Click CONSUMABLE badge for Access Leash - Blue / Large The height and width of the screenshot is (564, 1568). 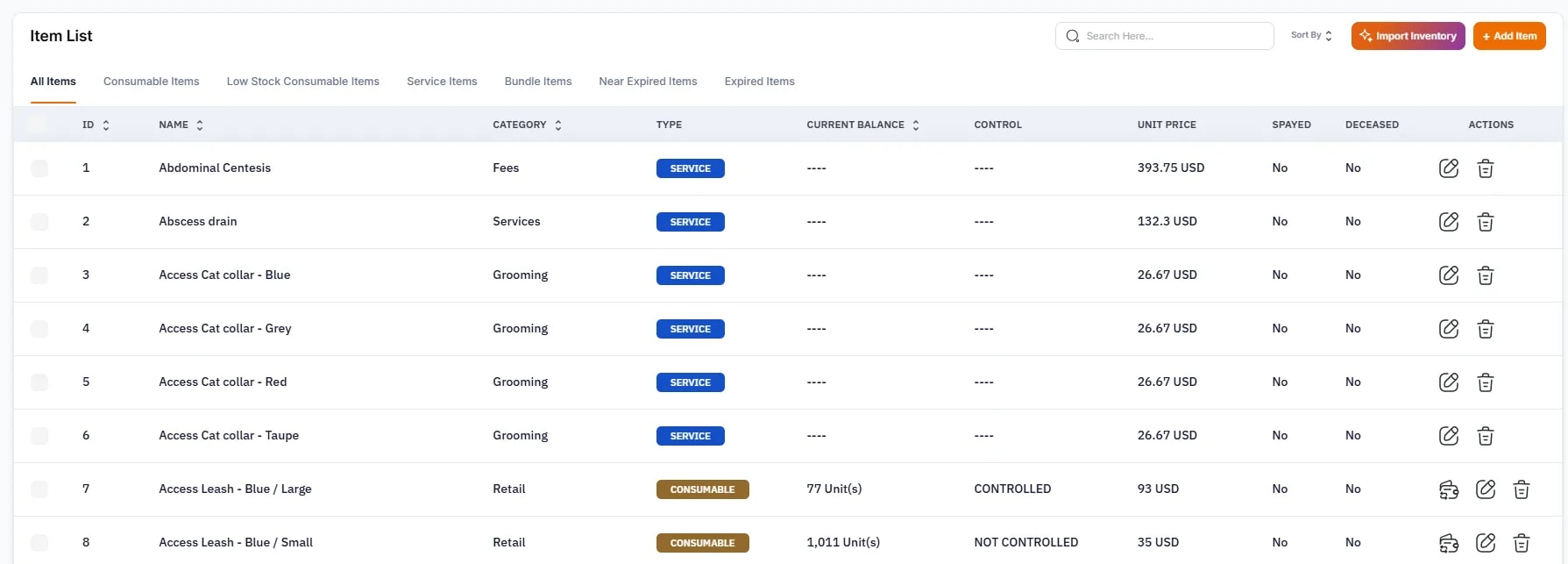[703, 489]
